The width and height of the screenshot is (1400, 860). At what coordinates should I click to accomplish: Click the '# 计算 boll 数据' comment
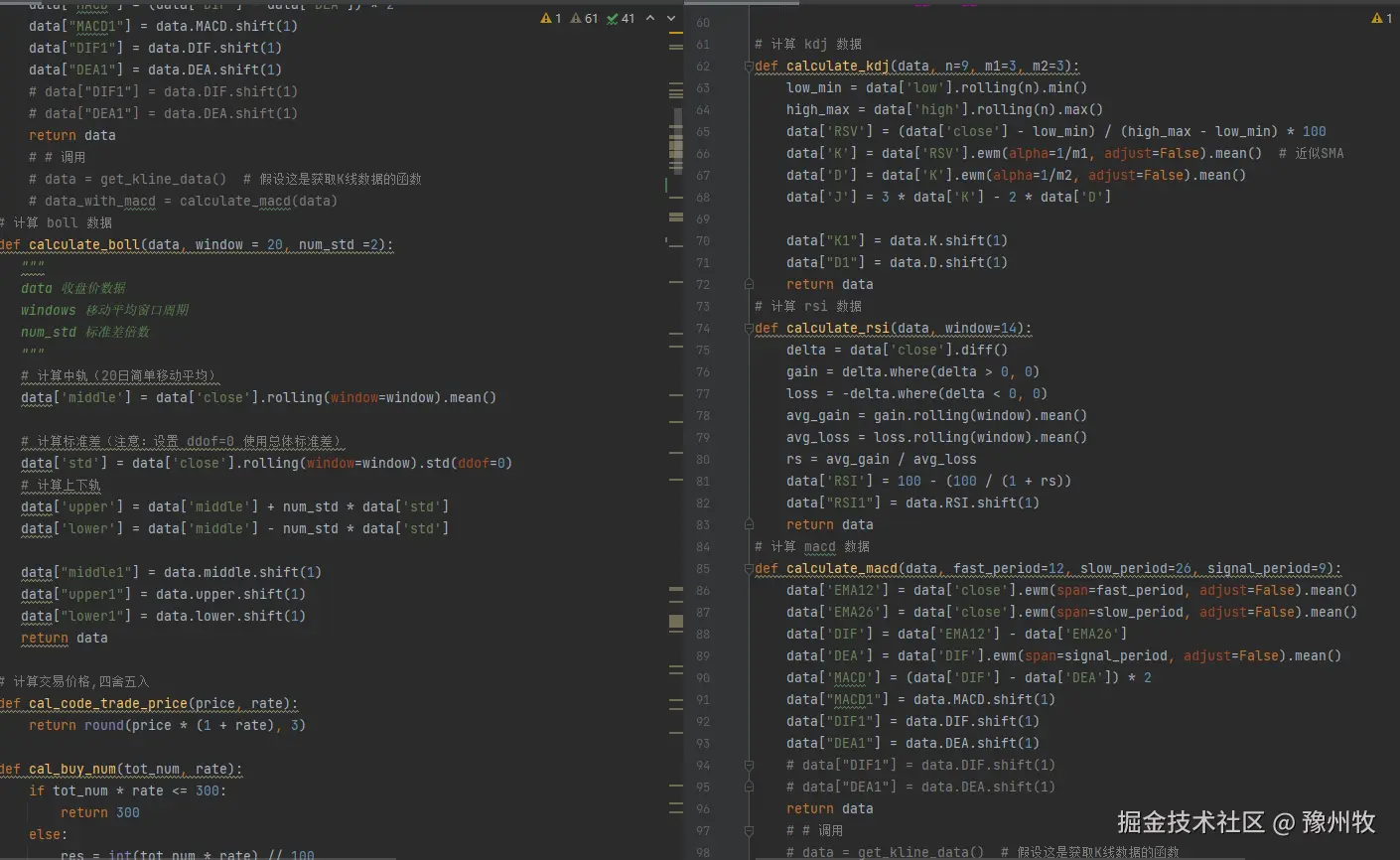click(x=56, y=223)
